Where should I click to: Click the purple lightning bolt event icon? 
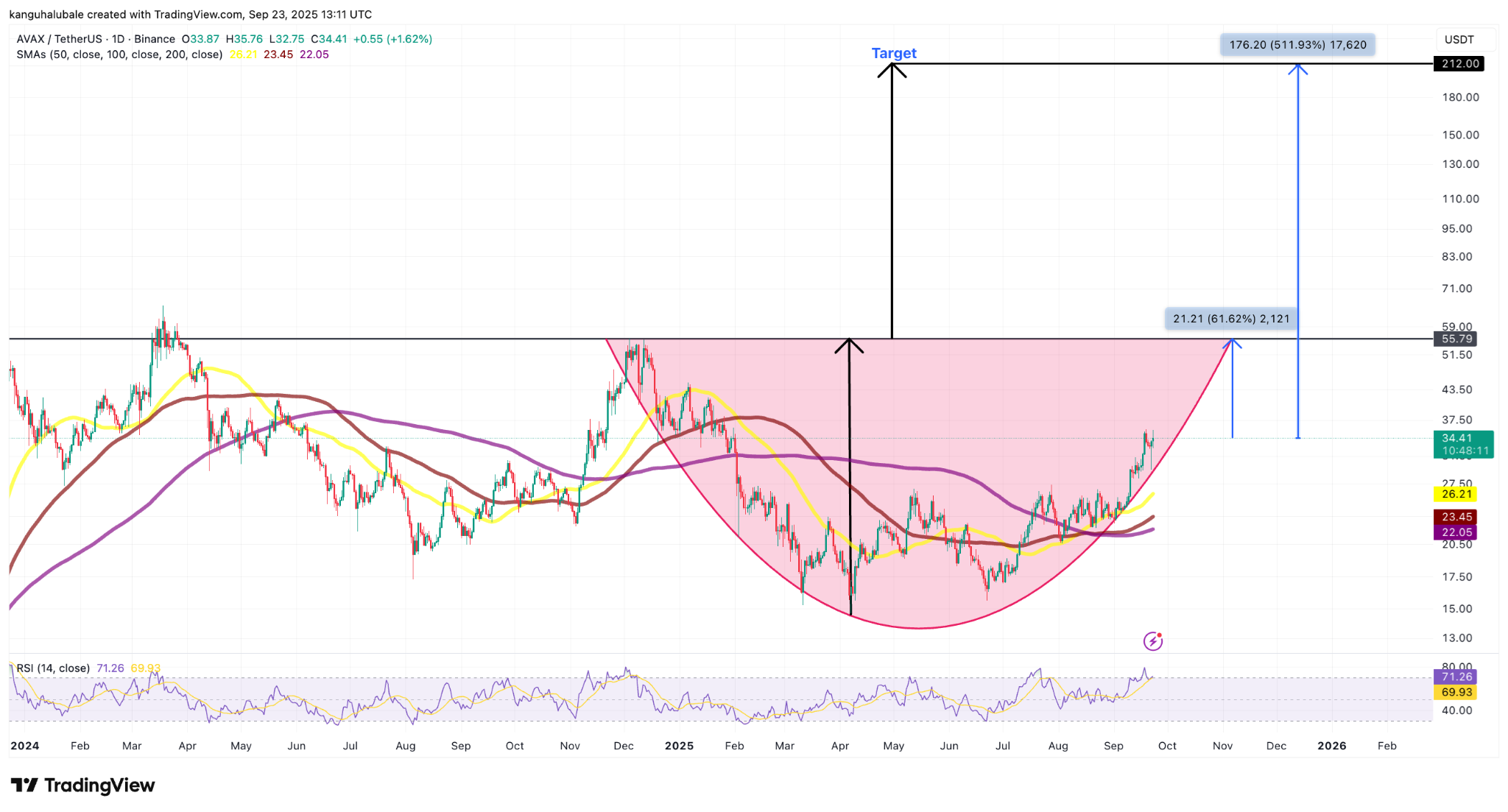click(x=1152, y=641)
